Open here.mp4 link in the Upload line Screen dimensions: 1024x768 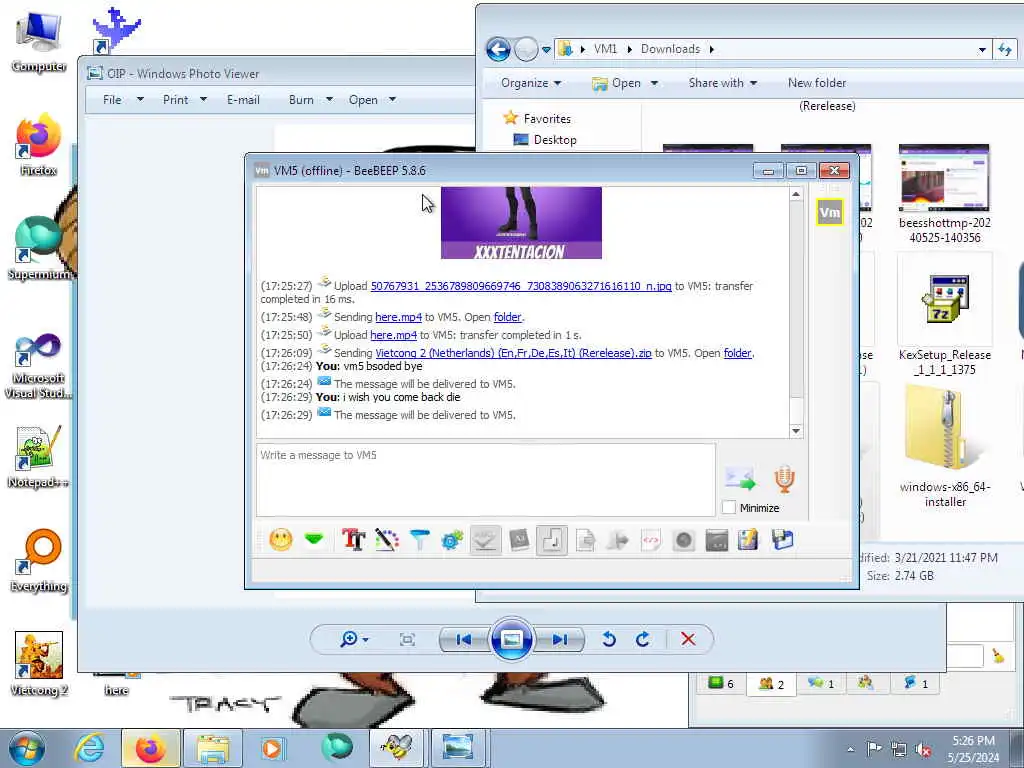tap(393, 335)
